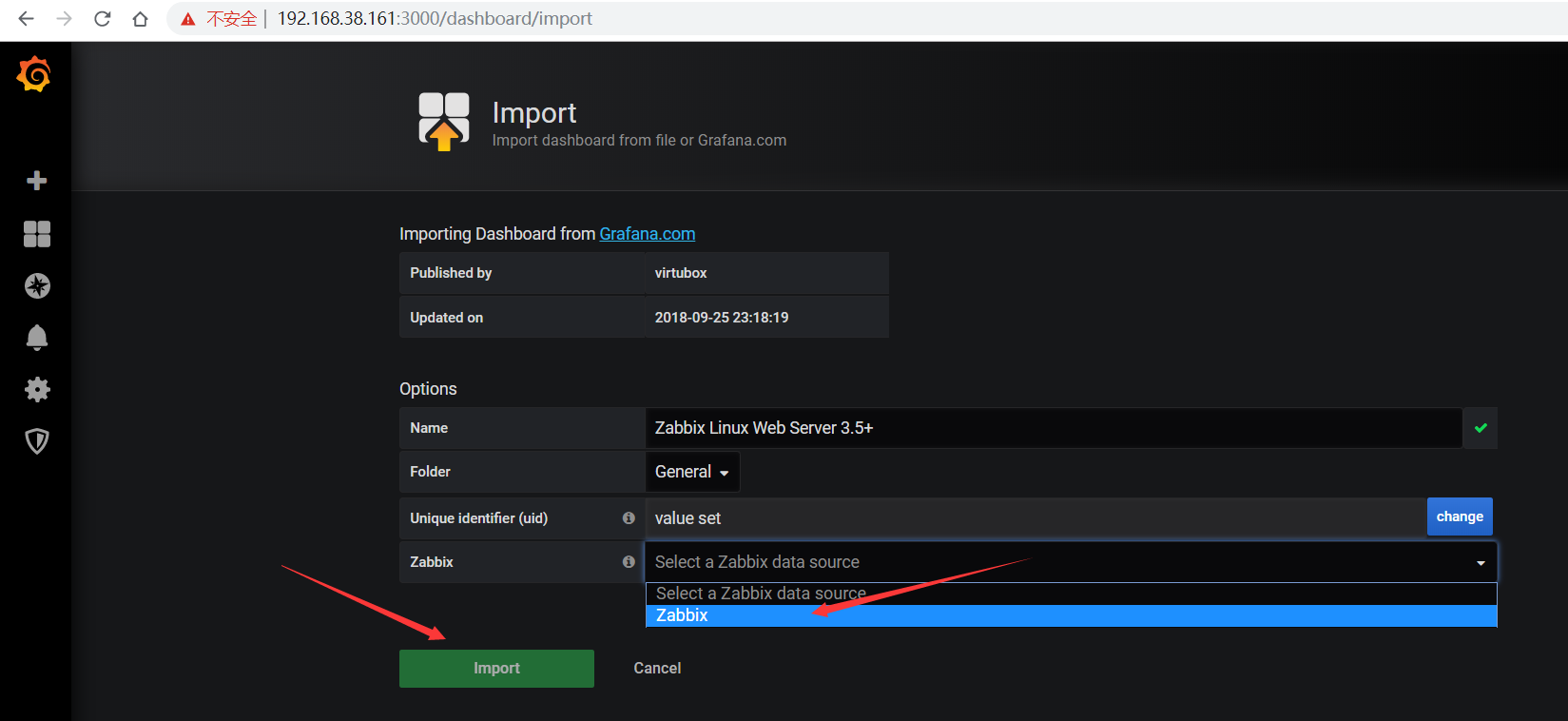Screen dimensions: 1568x721
Task: Click the Import page header icon
Action: tap(444, 122)
